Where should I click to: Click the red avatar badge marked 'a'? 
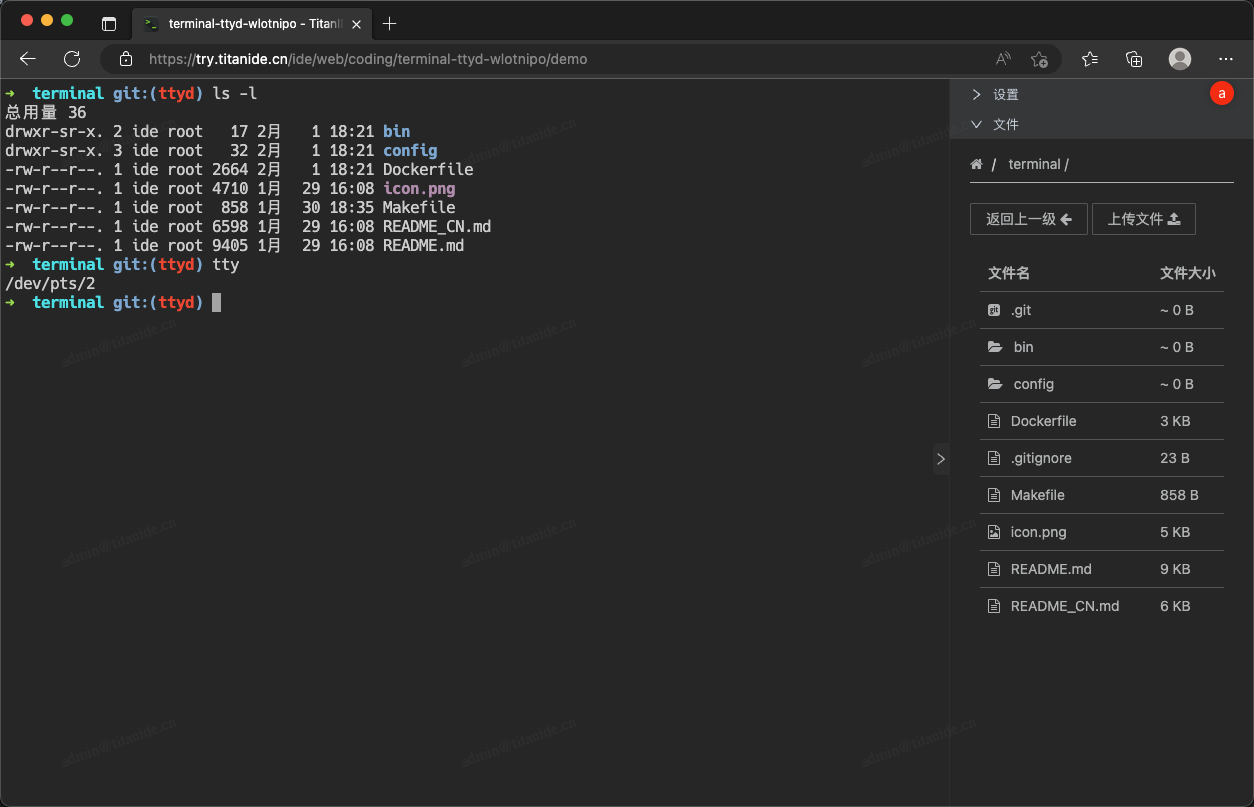pos(1221,93)
